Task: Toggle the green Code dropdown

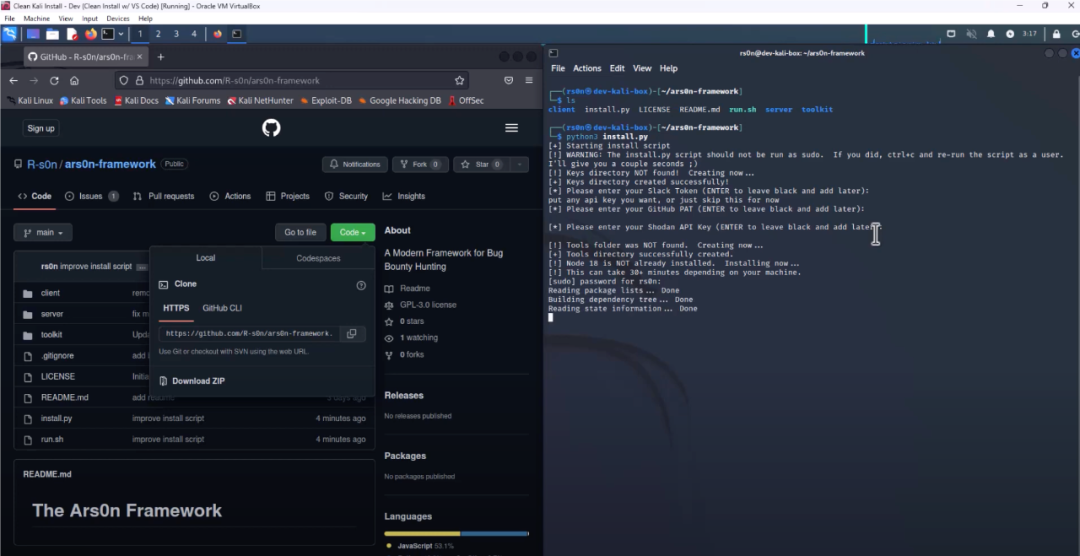Action: [x=353, y=233]
